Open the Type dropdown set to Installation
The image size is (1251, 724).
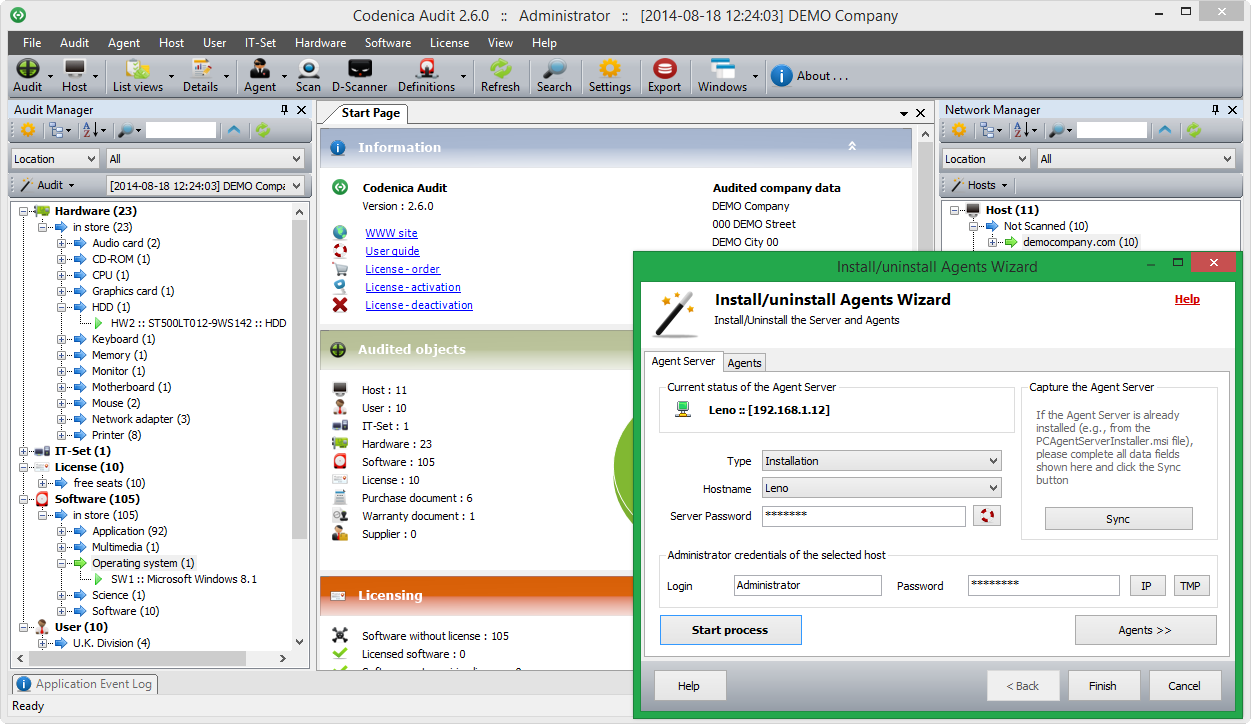coord(881,461)
